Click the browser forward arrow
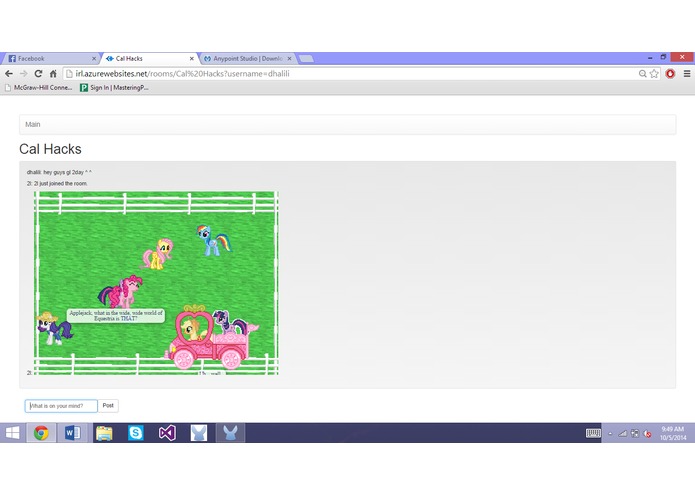695x494 pixels. pos(23,74)
